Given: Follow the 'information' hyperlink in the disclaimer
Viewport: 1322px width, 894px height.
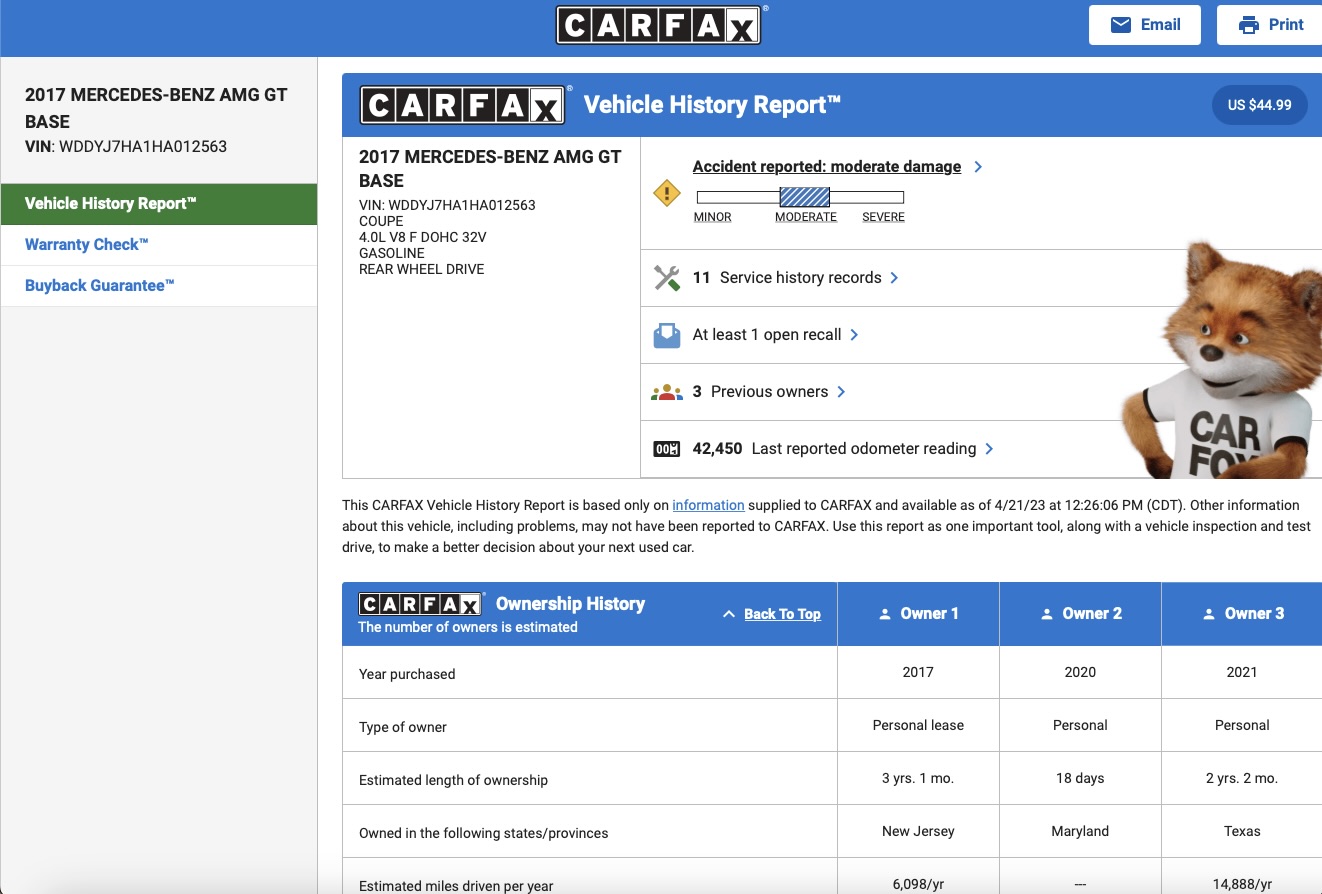Looking at the screenshot, I should click(708, 505).
